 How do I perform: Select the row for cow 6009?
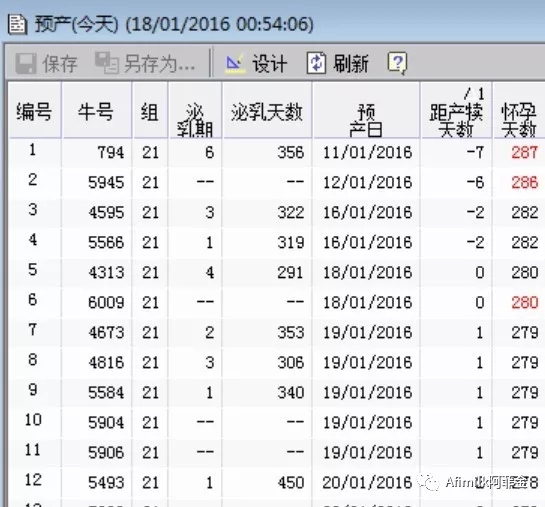click(276, 302)
